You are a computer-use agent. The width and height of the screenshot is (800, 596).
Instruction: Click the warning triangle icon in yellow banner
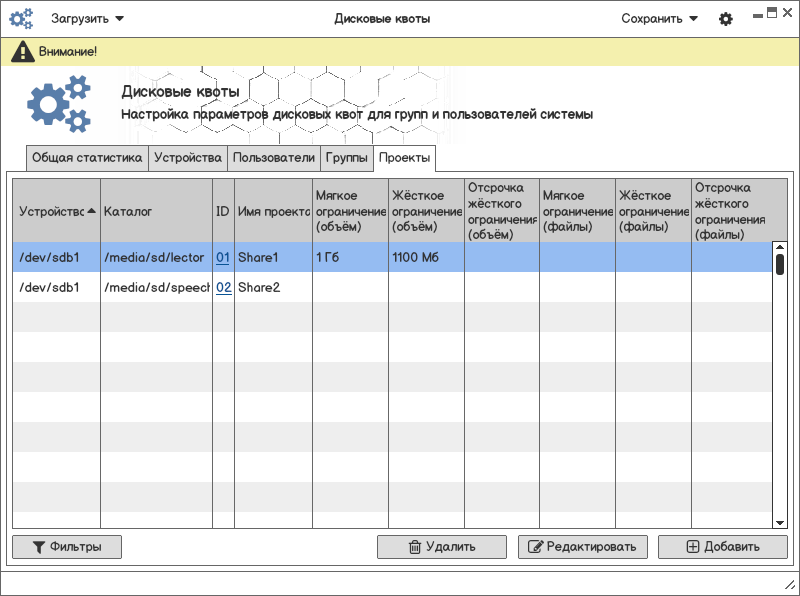pos(24,51)
